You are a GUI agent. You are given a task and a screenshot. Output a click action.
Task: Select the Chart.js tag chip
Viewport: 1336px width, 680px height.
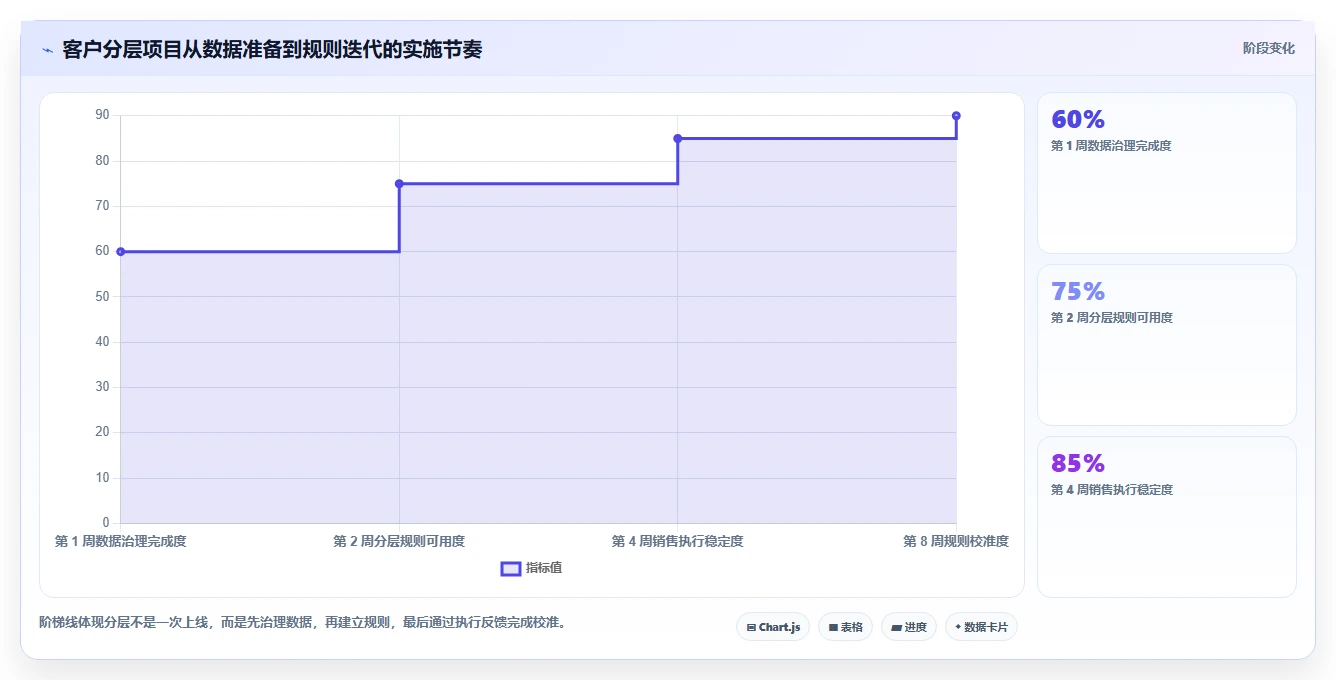pos(773,627)
